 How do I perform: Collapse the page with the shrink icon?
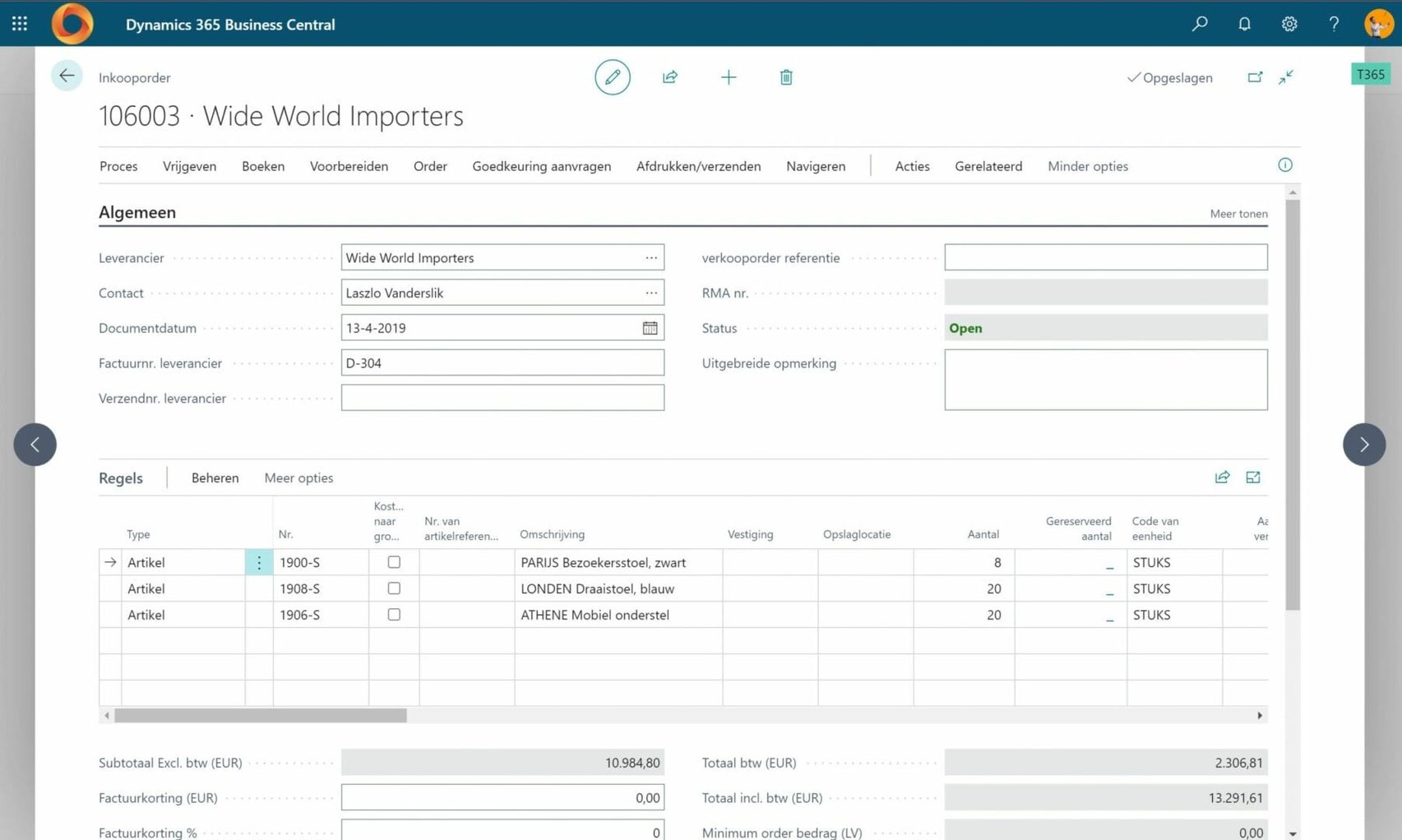(1286, 77)
